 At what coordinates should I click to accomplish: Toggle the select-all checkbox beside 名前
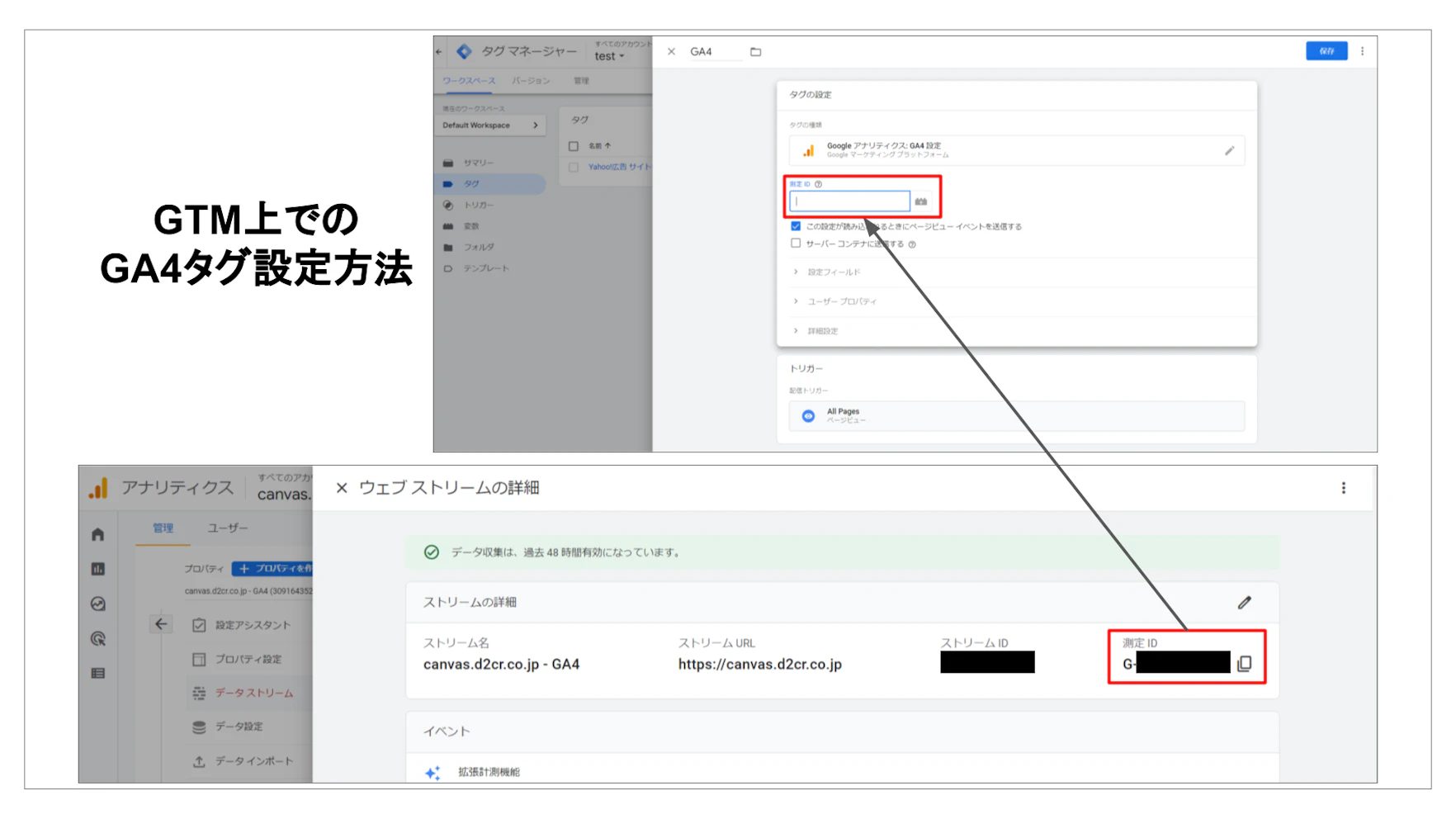pyautogui.click(x=574, y=146)
